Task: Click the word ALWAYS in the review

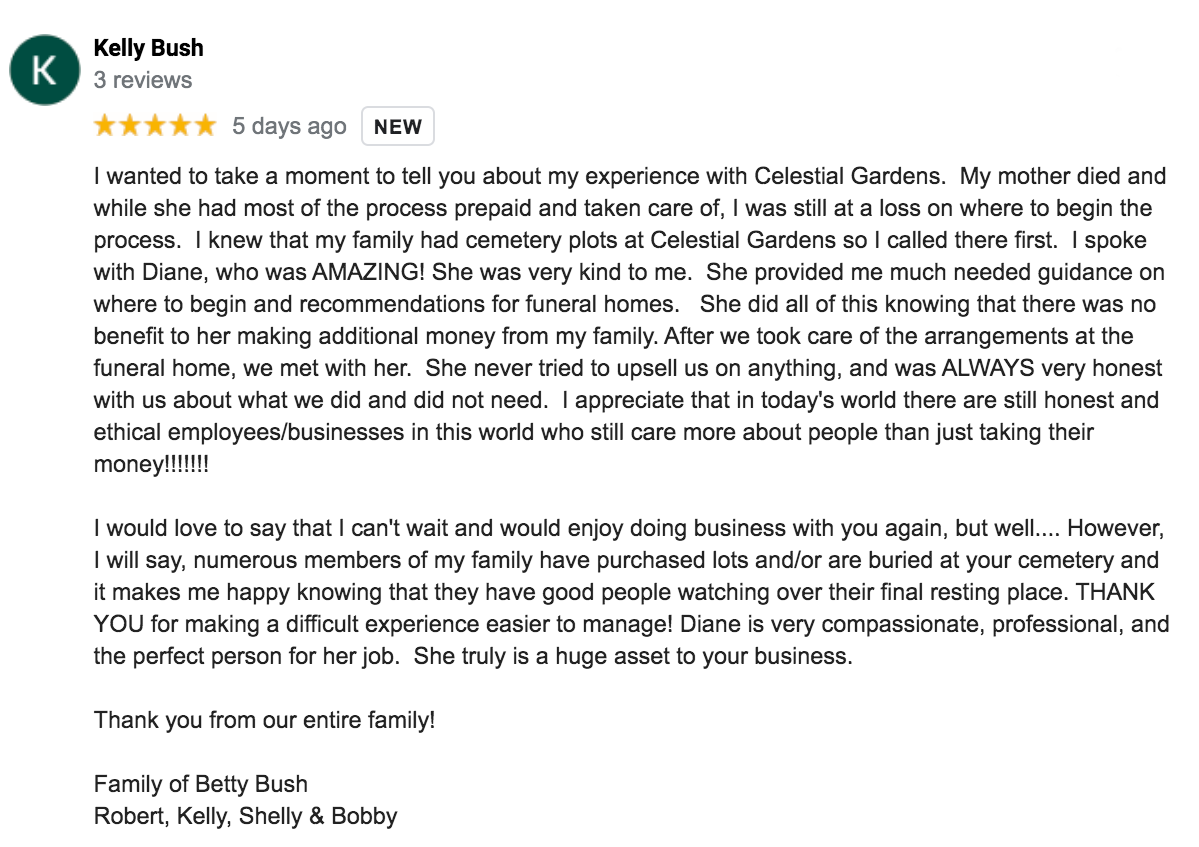Action: [x=988, y=368]
